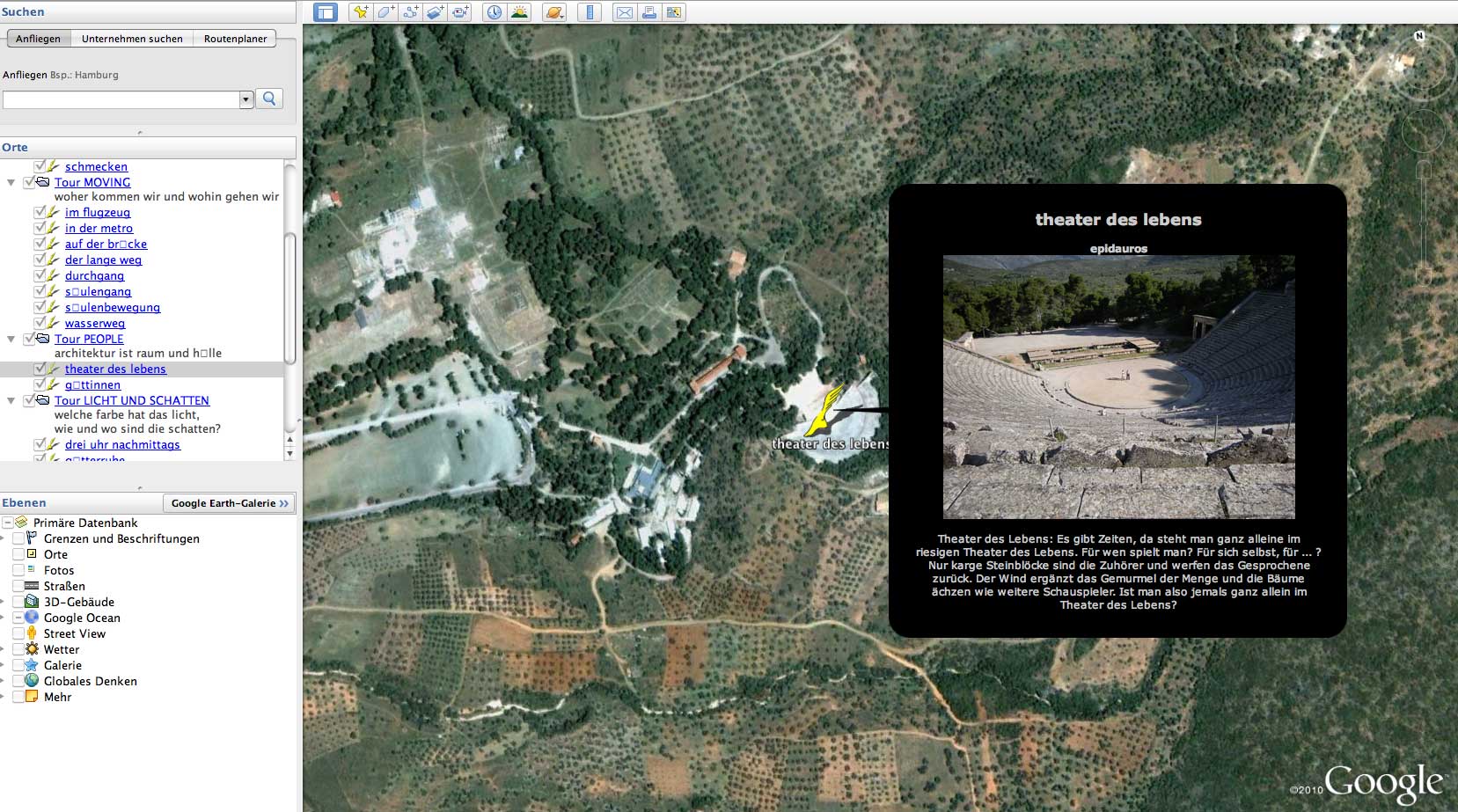Viewport: 1458px width, 812px height.
Task: Switch to the Anfliegen tab
Action: (x=38, y=39)
